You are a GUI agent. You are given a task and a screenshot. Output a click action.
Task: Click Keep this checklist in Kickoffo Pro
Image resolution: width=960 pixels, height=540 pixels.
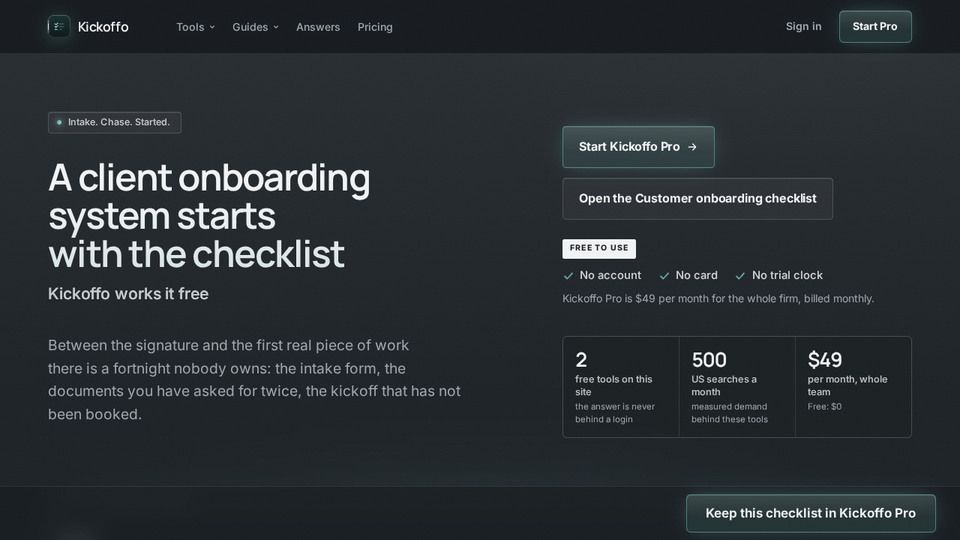coord(811,513)
